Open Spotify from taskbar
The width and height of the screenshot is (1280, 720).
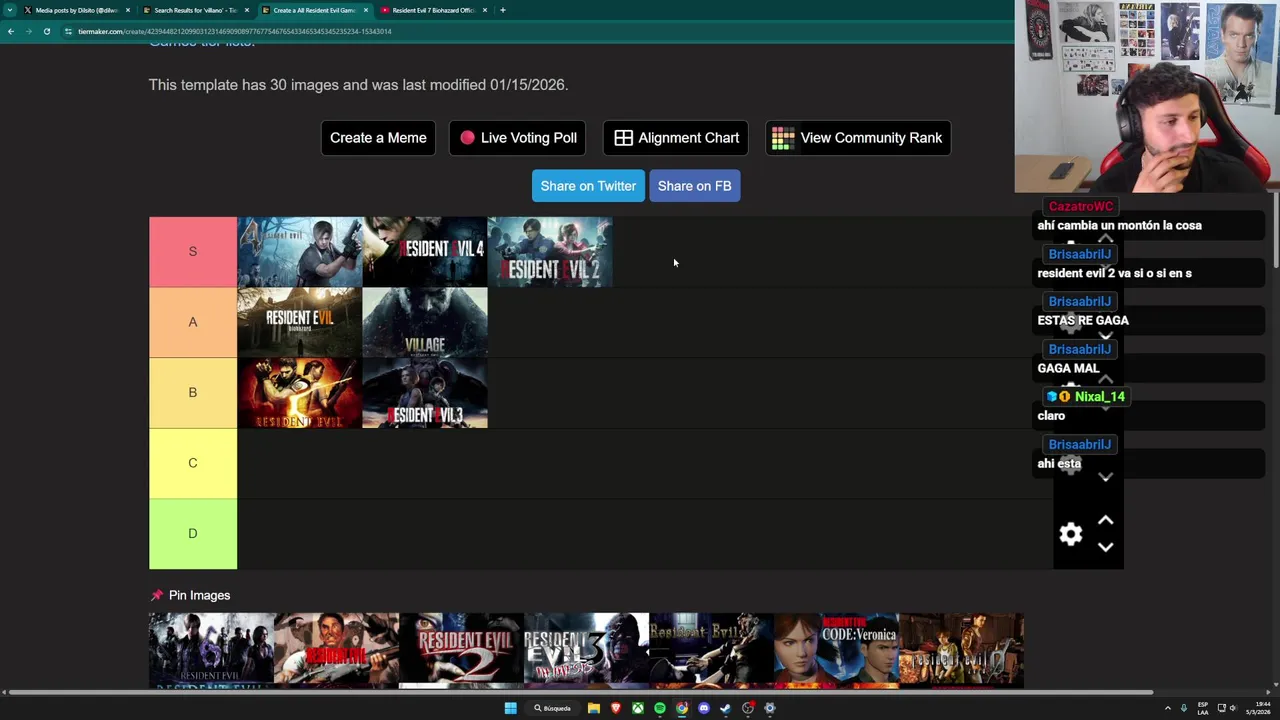point(659,708)
